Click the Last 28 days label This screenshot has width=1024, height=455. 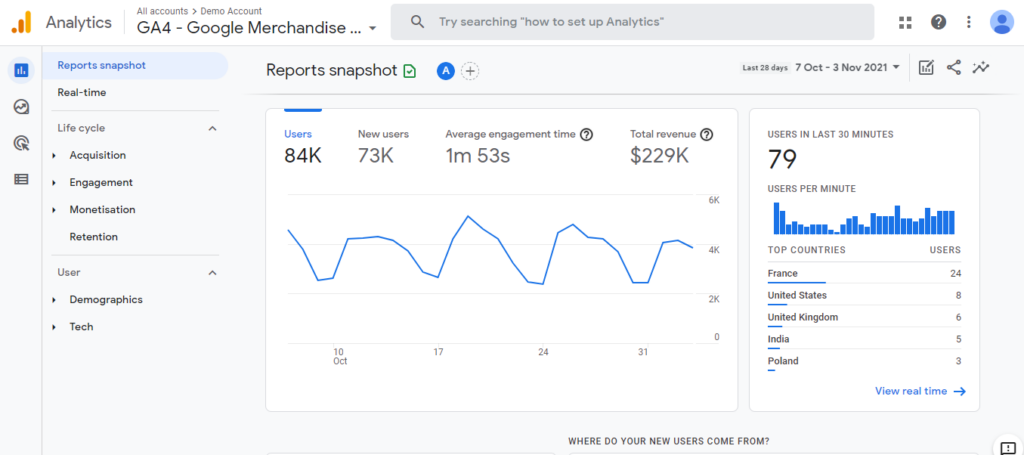pos(765,68)
